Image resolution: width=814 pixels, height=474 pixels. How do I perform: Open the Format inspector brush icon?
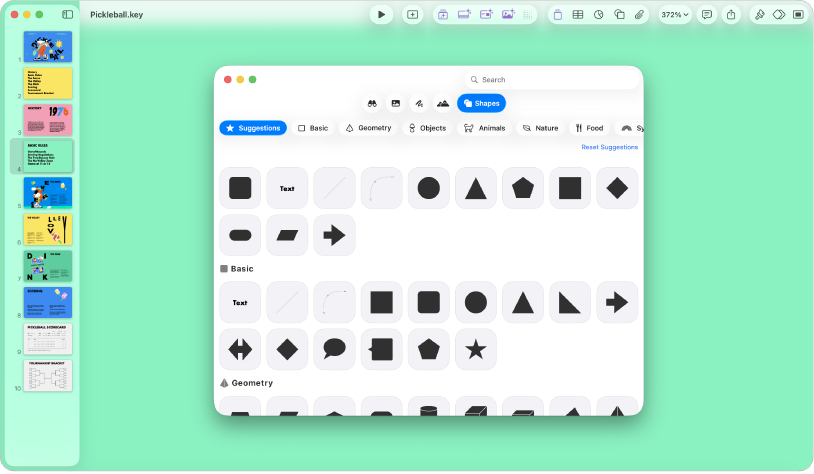click(759, 15)
